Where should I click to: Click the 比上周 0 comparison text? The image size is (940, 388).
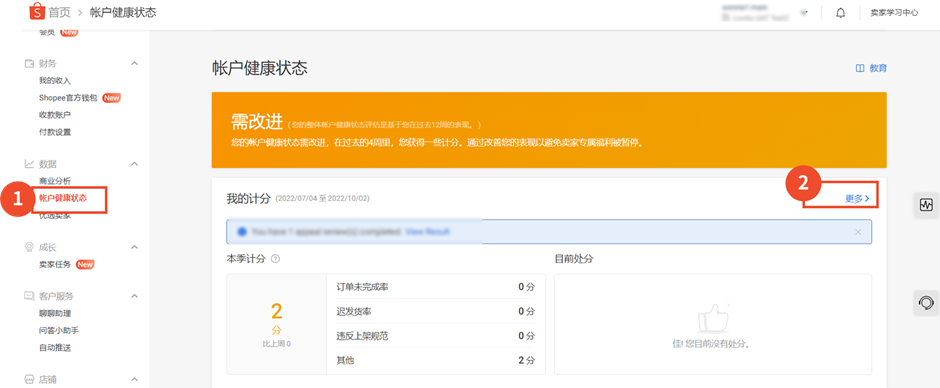pos(276,344)
